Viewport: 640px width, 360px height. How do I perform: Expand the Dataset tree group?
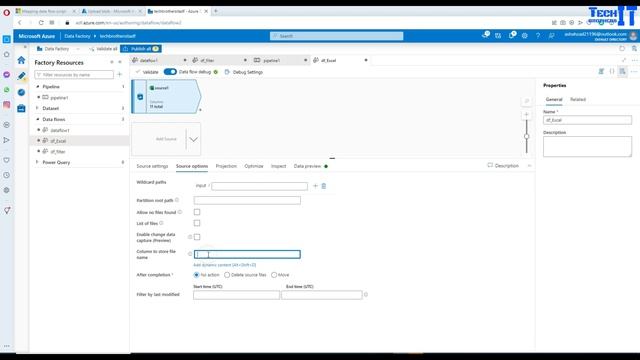click(x=38, y=108)
